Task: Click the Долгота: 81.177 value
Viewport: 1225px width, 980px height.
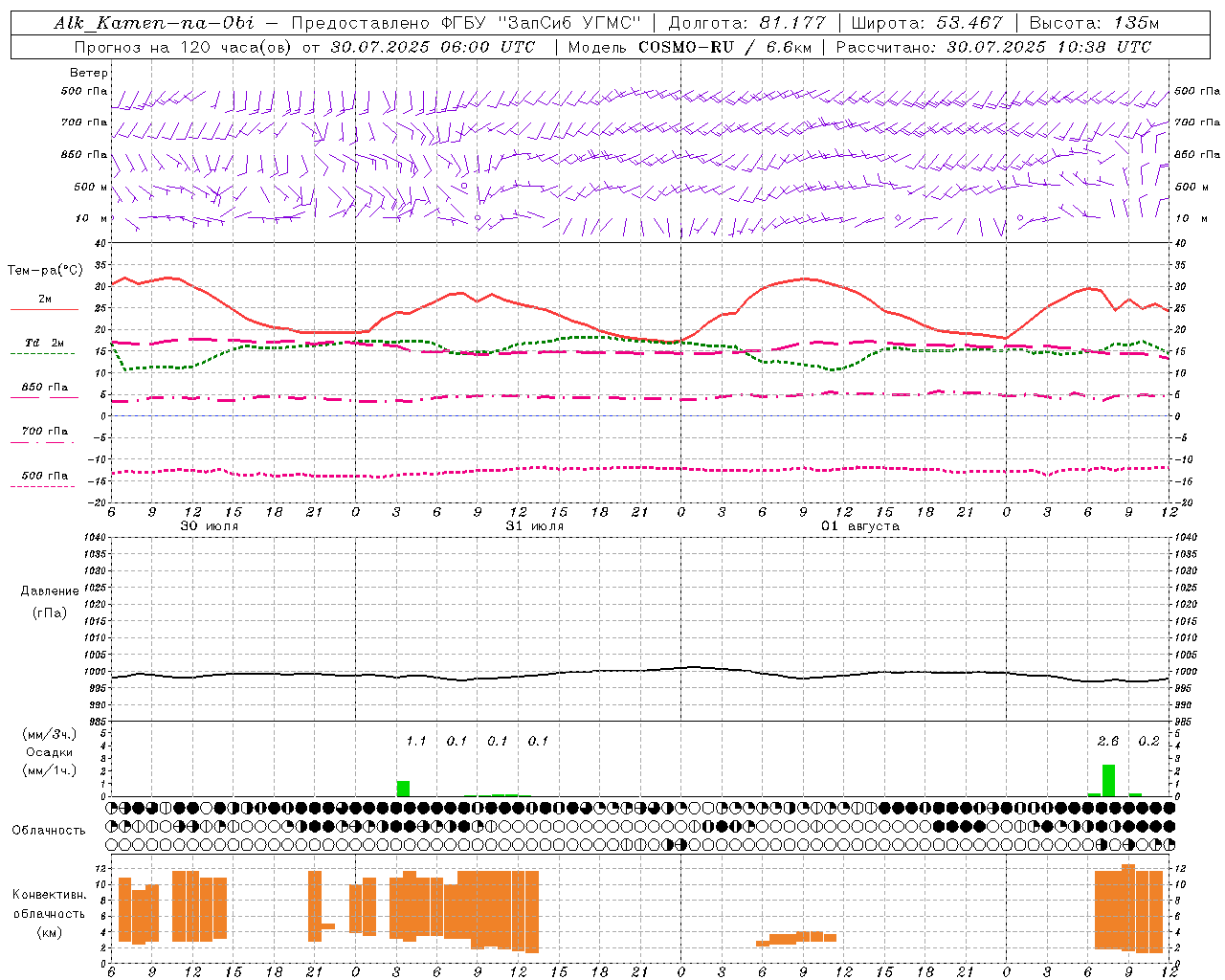Action: coord(746,23)
